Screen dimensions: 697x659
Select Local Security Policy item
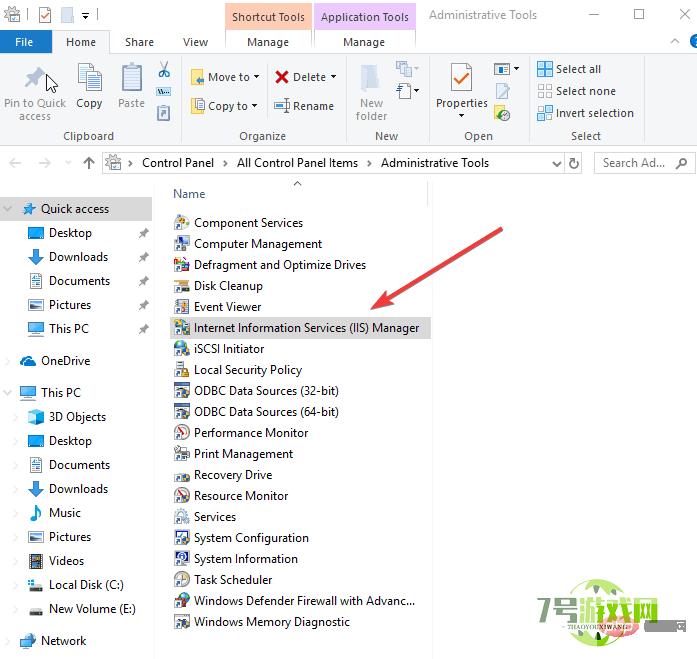tap(248, 370)
